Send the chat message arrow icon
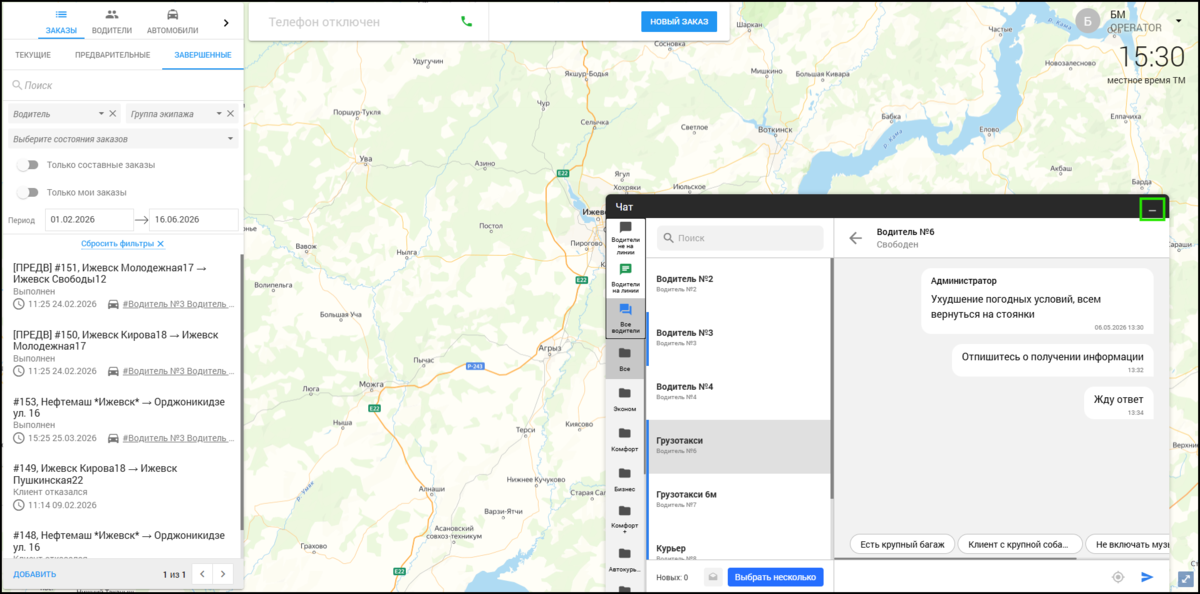The height and width of the screenshot is (594, 1200). click(1147, 577)
